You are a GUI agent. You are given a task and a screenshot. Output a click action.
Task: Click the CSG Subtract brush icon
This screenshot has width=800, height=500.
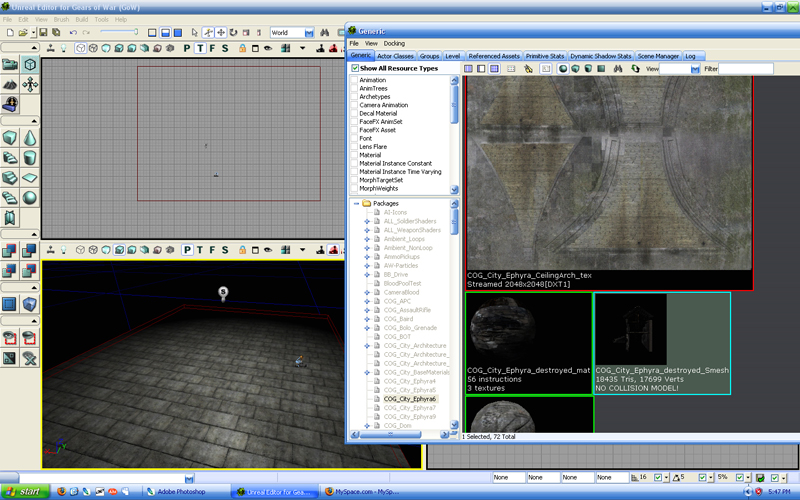(x=30, y=251)
